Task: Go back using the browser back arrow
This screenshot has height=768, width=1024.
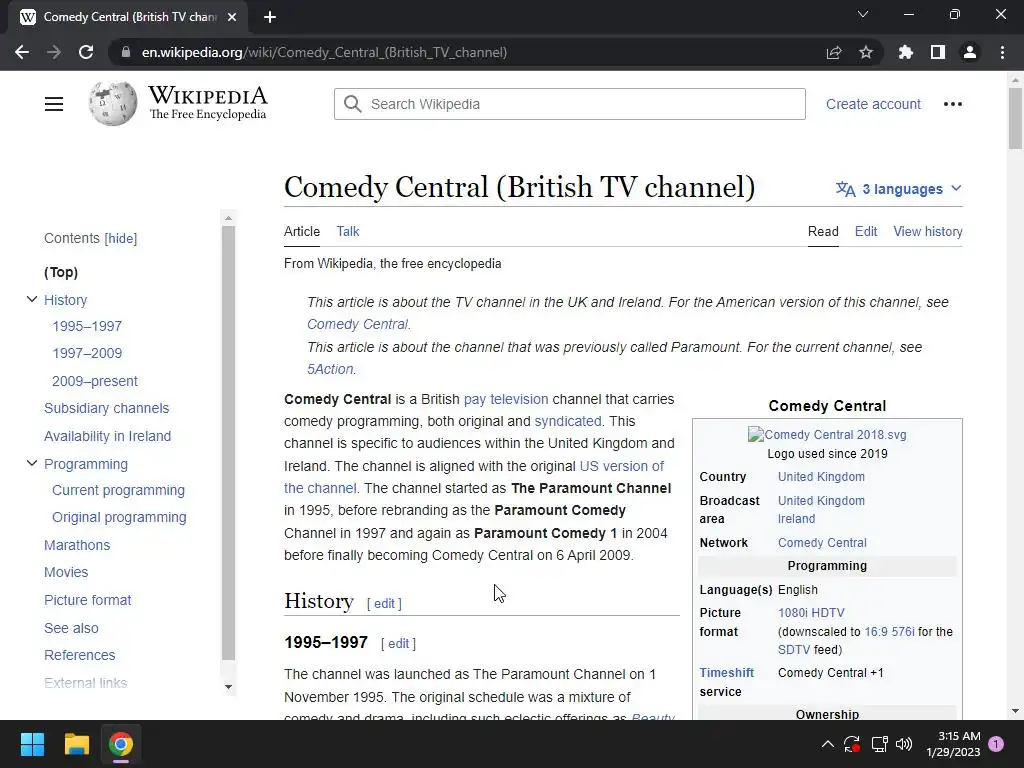Action: pyautogui.click(x=22, y=52)
